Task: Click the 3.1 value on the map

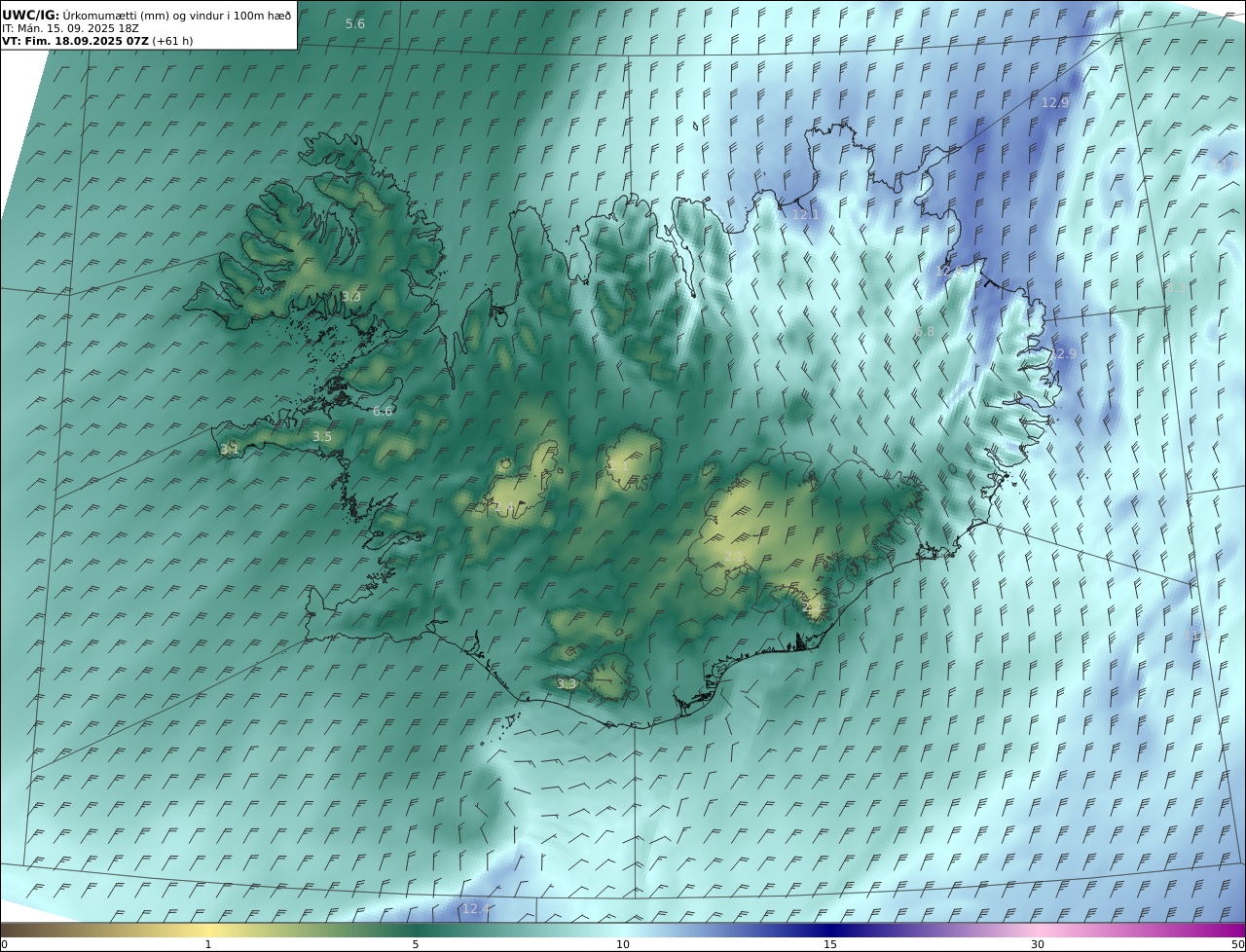Action: click(x=230, y=449)
